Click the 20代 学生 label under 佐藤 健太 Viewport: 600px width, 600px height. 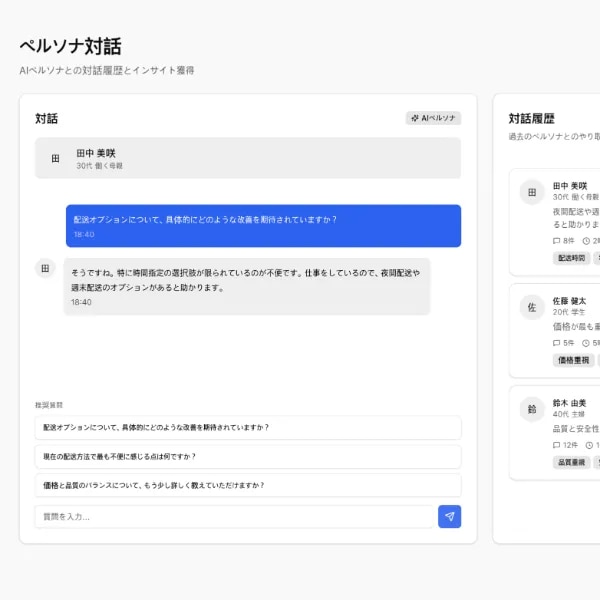569,312
